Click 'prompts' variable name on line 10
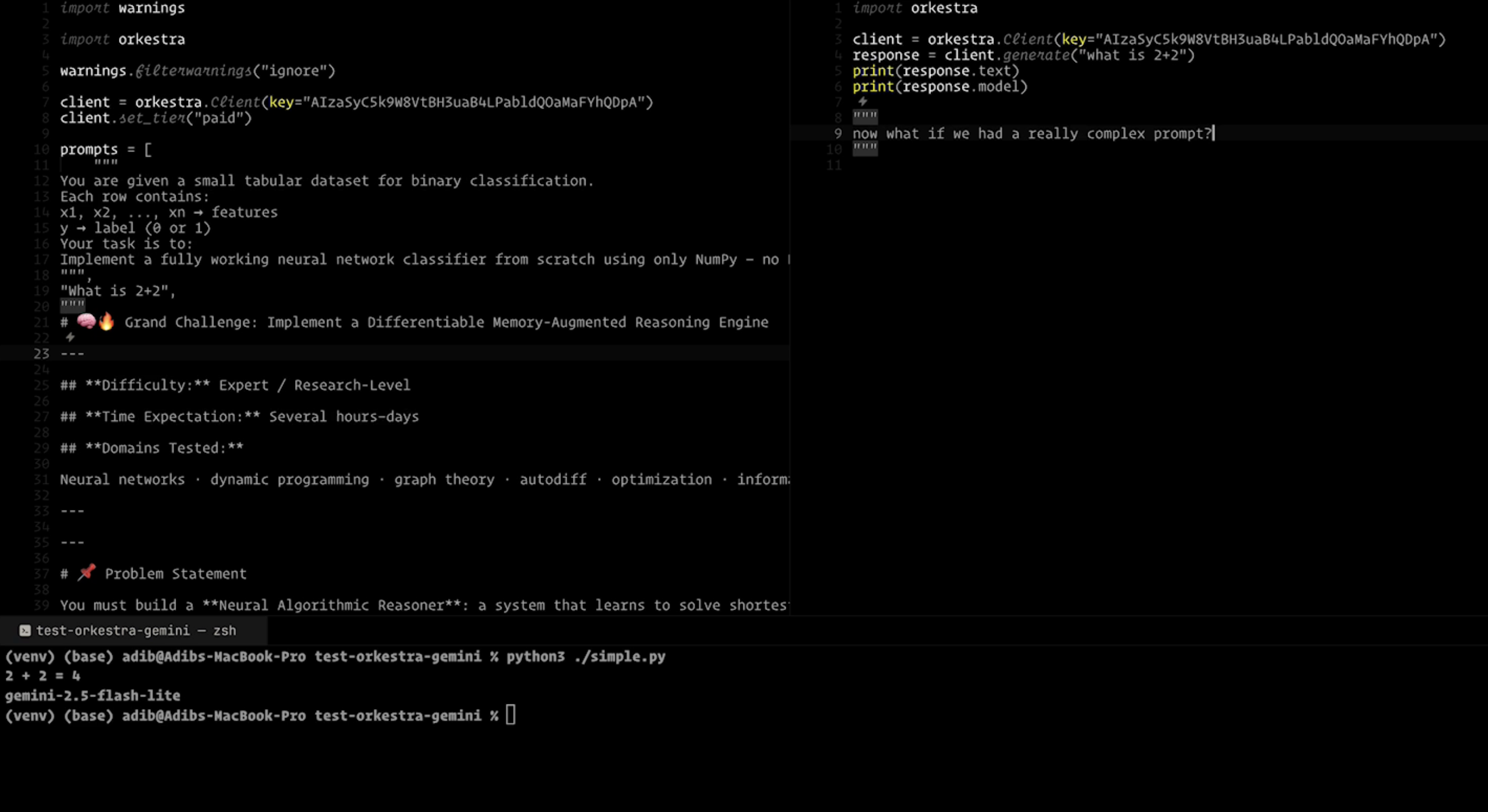1488x812 pixels. [89, 149]
